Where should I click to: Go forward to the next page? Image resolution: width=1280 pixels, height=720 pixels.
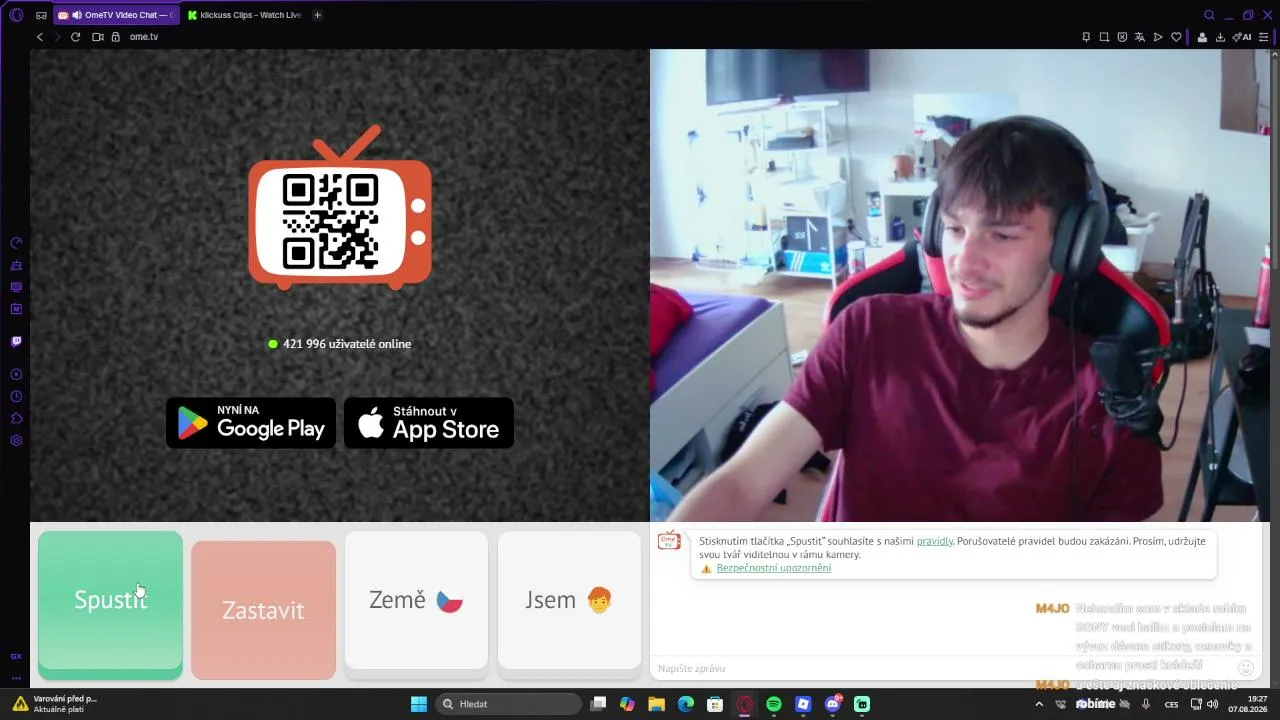pyautogui.click(x=57, y=37)
